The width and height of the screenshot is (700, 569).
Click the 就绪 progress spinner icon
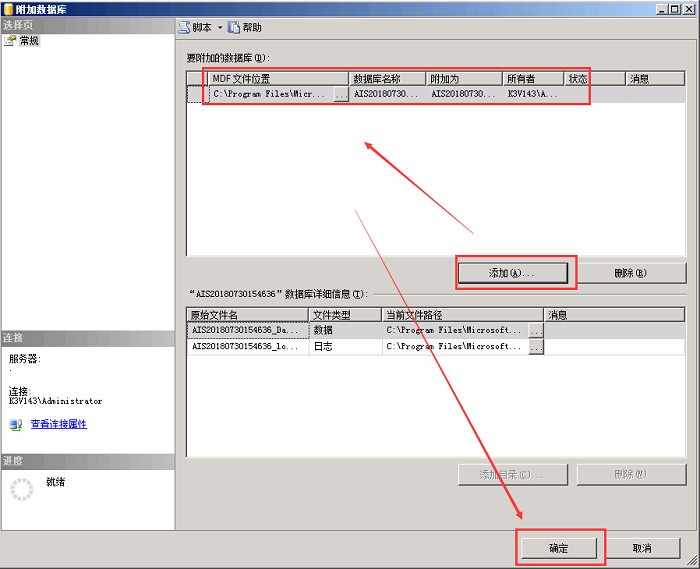pos(21,489)
